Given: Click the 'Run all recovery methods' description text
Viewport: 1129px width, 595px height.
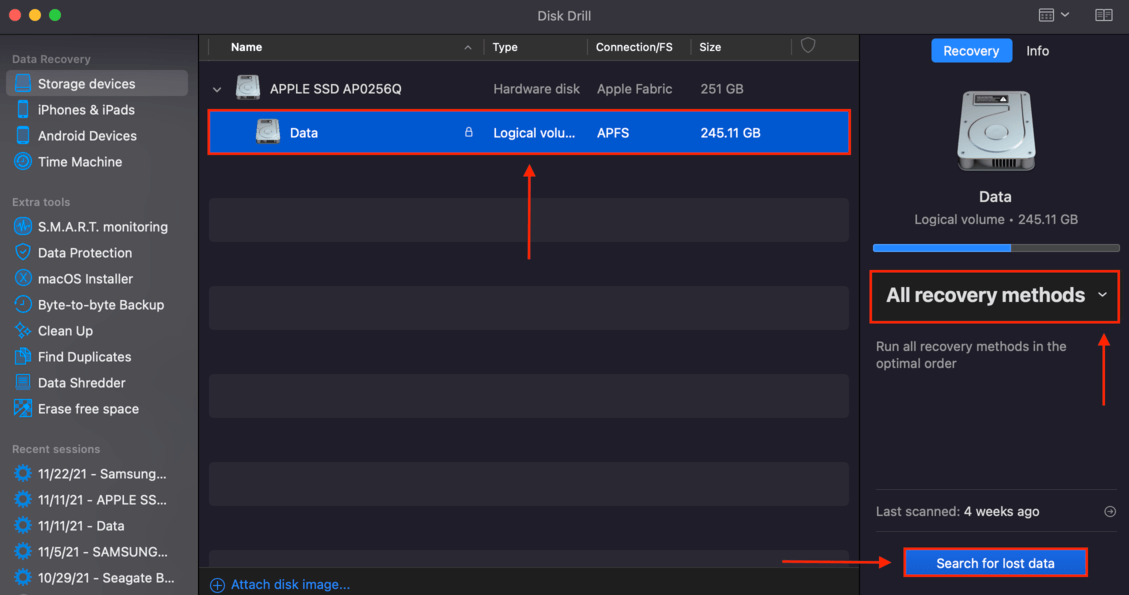Looking at the screenshot, I should coord(971,354).
